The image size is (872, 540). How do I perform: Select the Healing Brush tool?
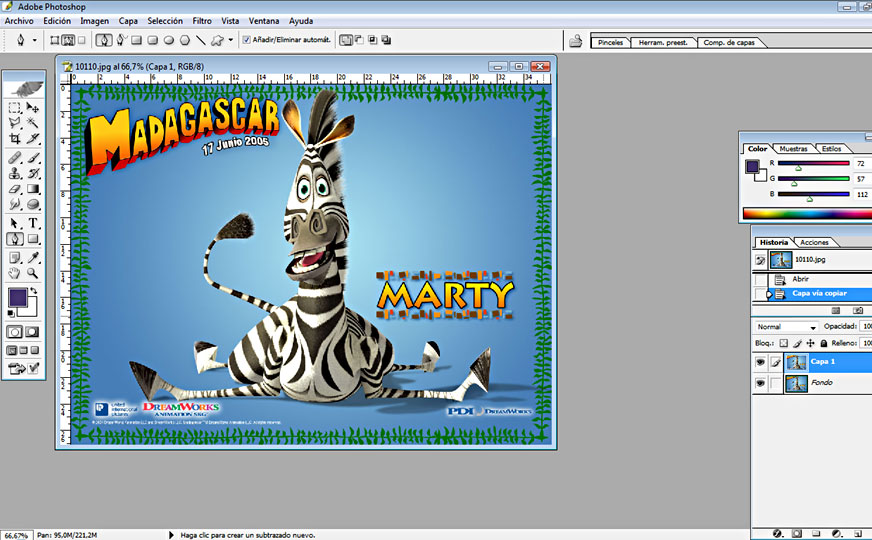point(15,158)
